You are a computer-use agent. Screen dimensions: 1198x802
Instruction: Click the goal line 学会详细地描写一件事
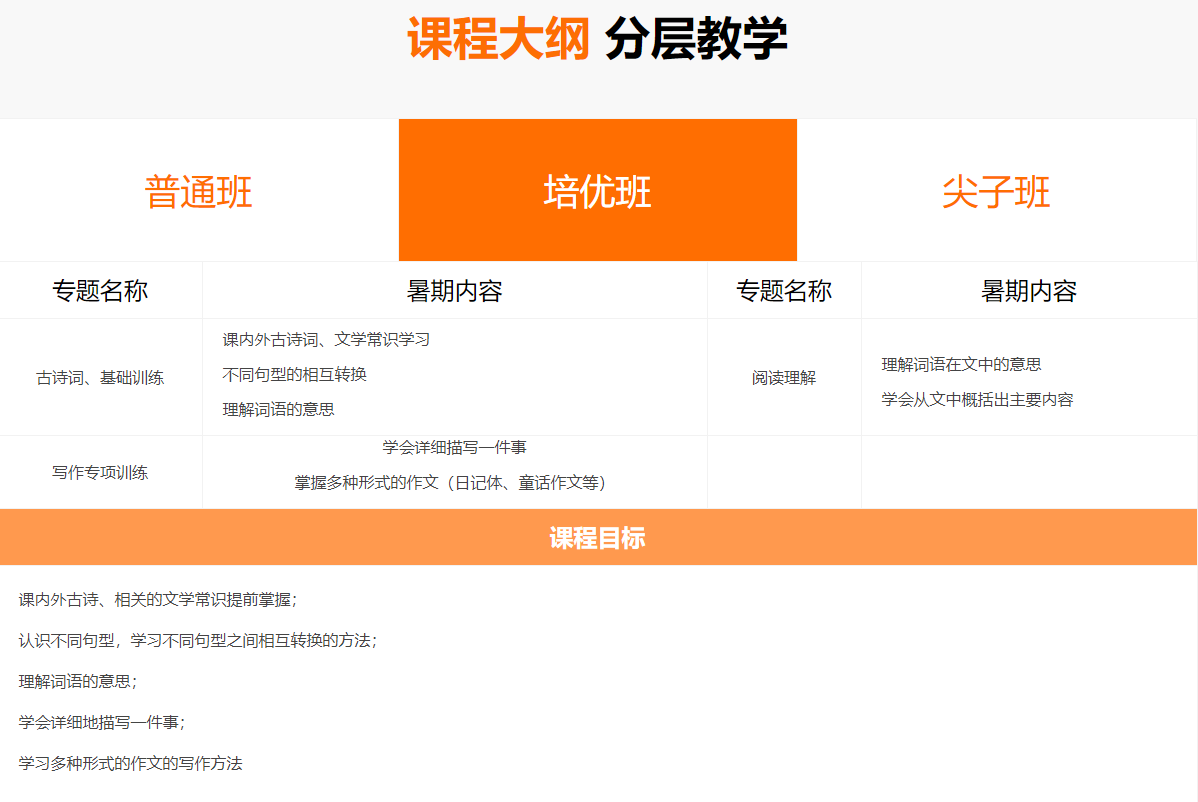(101, 722)
